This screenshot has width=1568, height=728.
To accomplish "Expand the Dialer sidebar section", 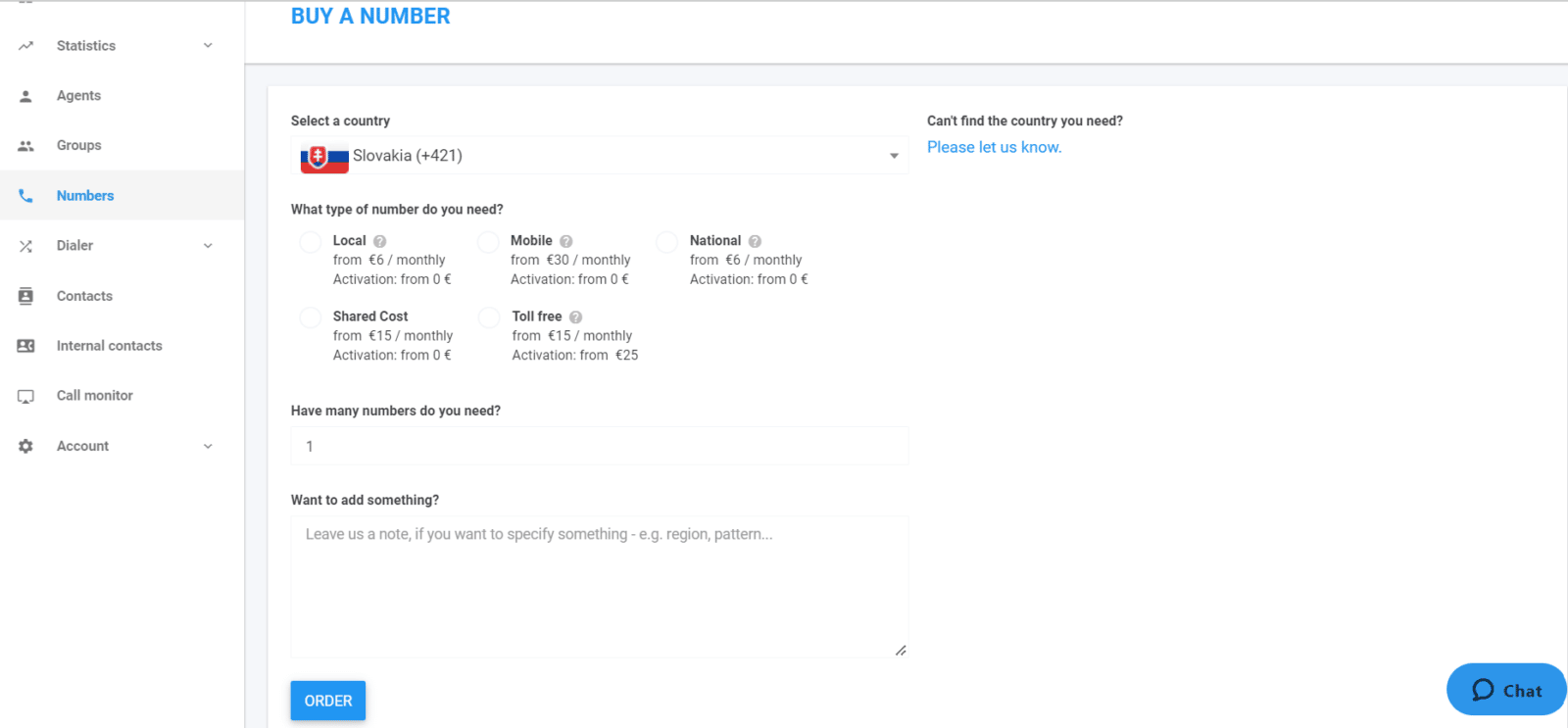I will (x=207, y=245).
